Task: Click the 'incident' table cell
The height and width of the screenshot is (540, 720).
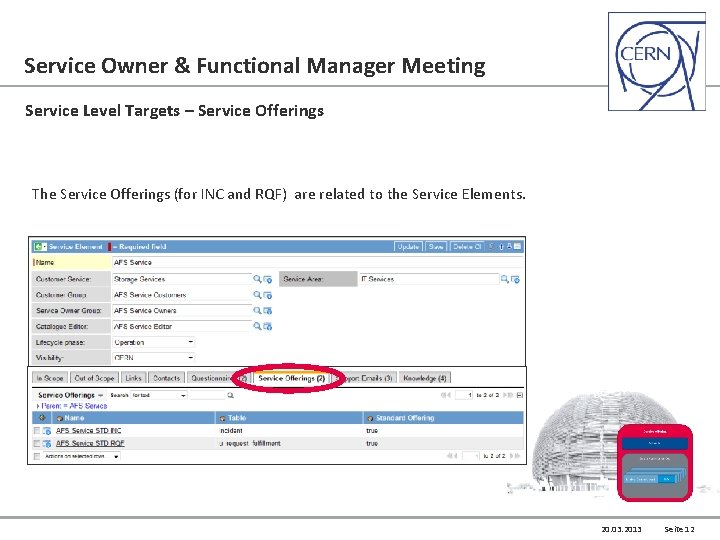Action: pos(231,431)
